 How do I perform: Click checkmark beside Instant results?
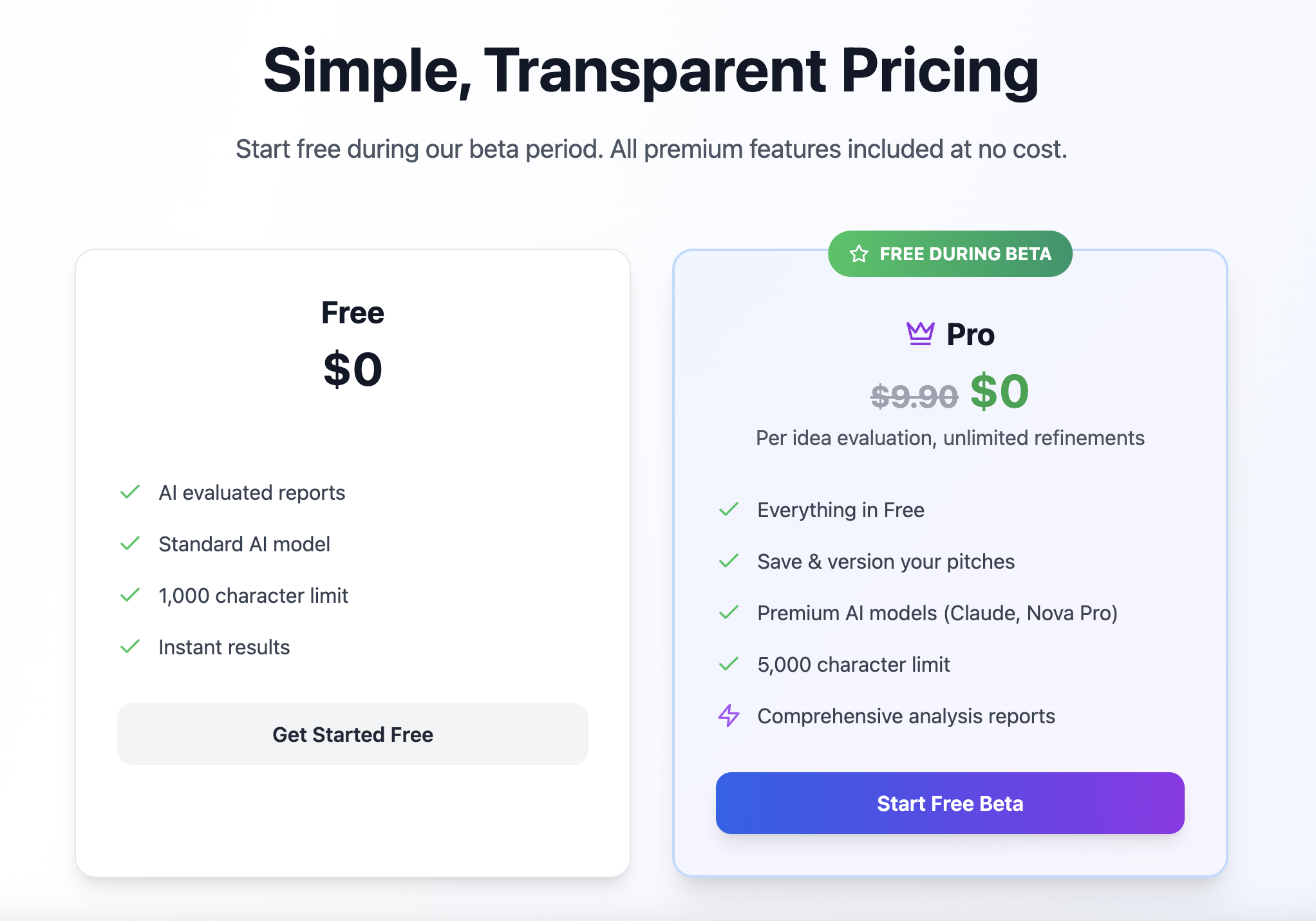click(130, 647)
